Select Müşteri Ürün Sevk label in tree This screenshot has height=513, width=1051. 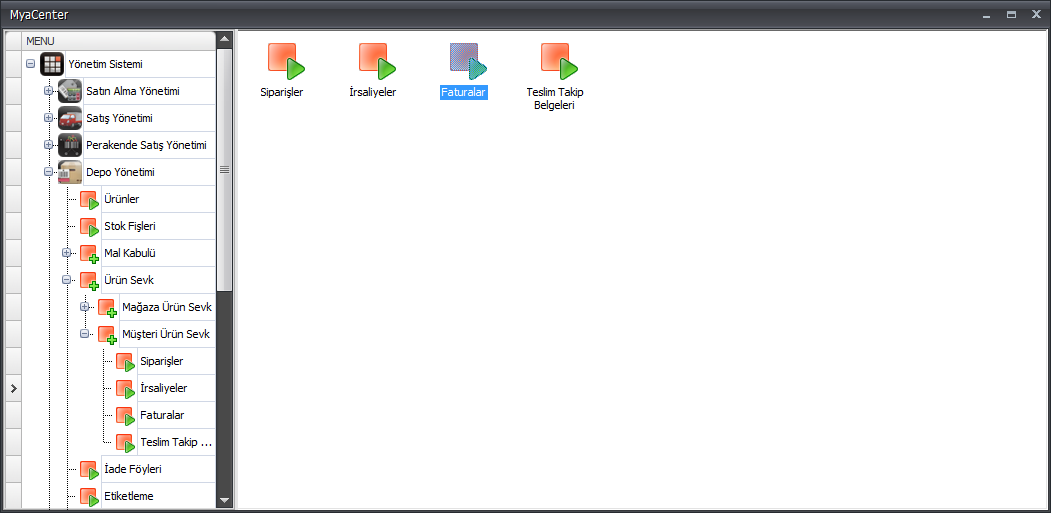pyautogui.click(x=166, y=335)
